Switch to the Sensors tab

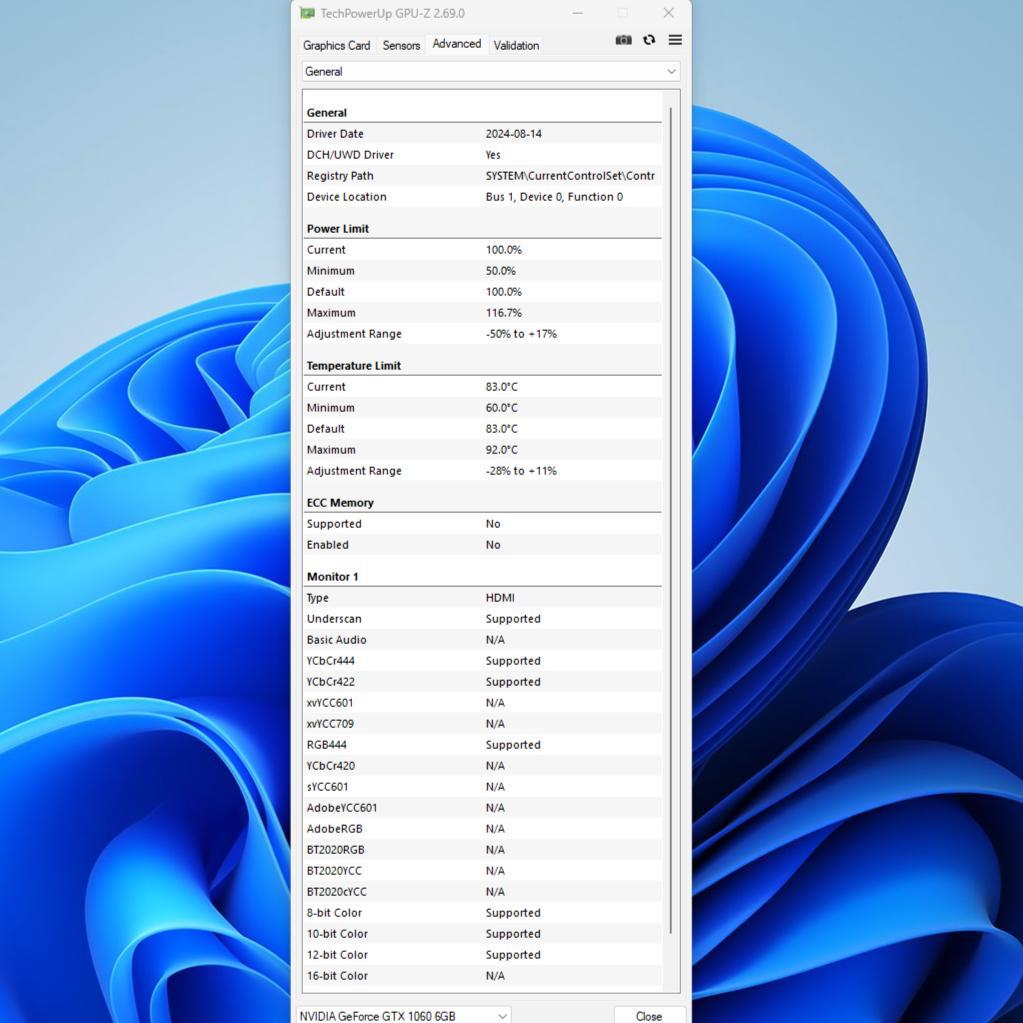[x=401, y=45]
